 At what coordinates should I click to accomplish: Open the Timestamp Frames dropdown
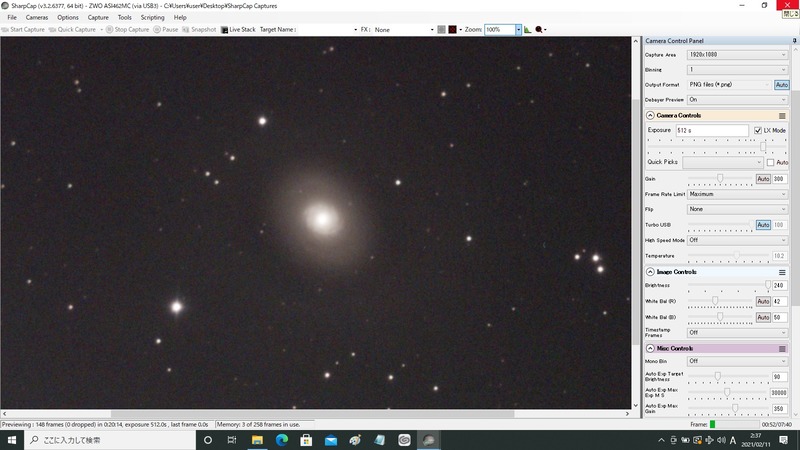click(737, 333)
